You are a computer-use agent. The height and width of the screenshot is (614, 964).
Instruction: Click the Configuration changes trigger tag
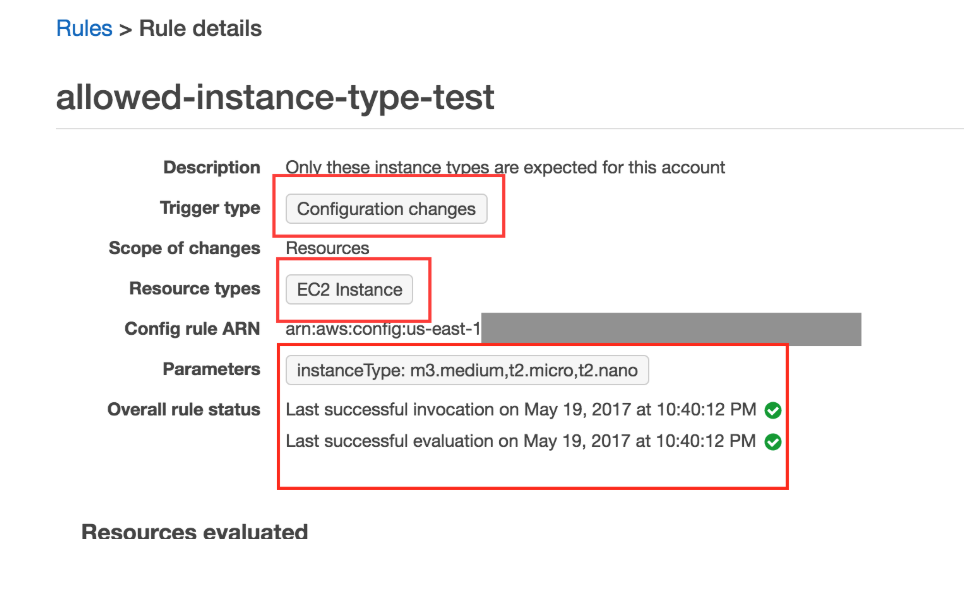pos(386,209)
